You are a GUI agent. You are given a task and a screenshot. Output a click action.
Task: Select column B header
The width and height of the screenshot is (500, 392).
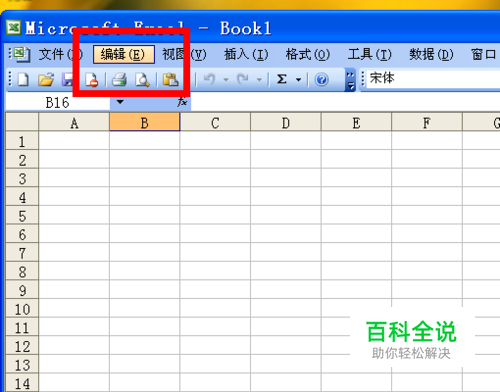(x=145, y=122)
